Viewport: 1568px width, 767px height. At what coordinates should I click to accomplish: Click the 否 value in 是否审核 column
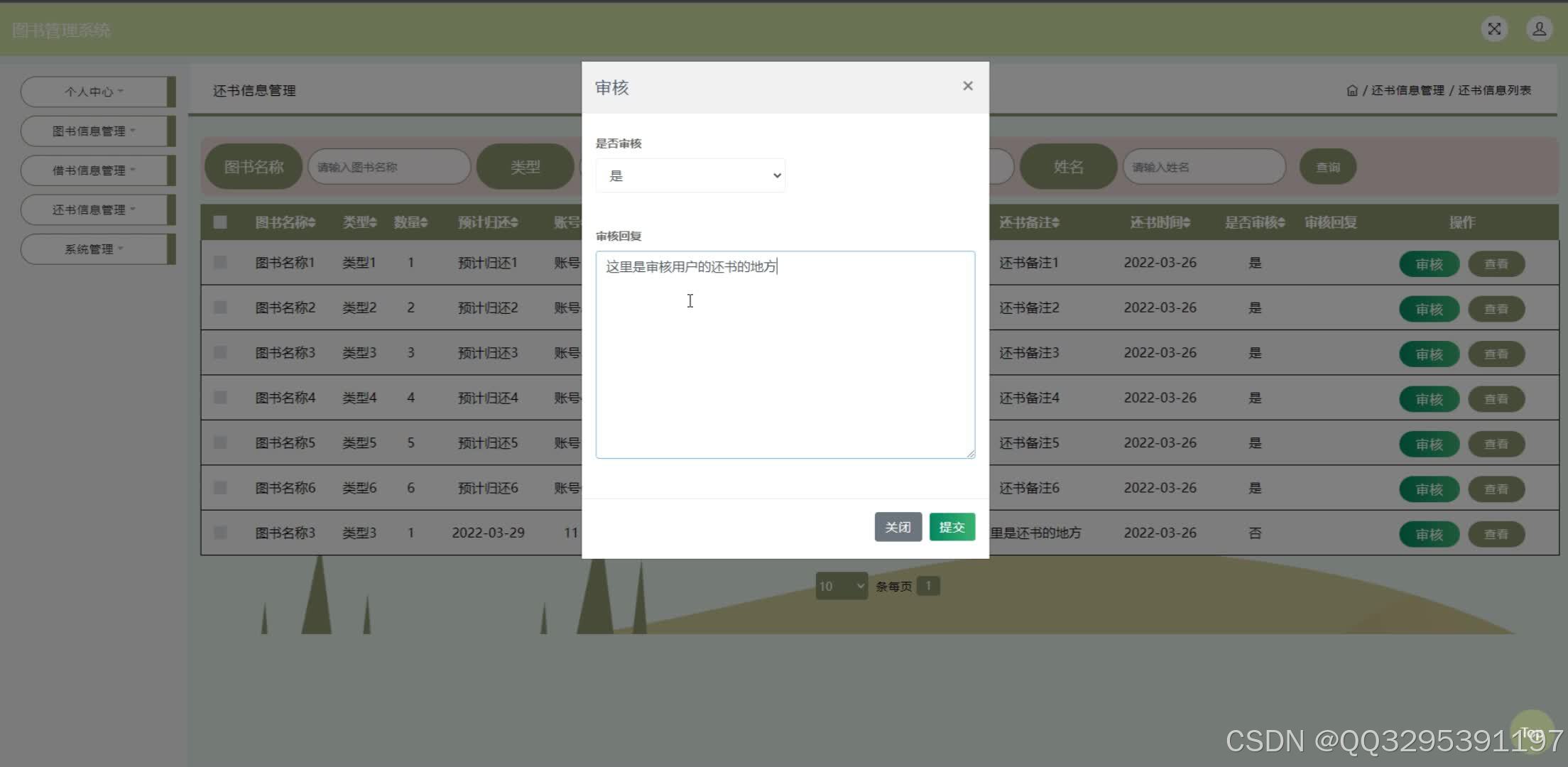click(x=1255, y=533)
